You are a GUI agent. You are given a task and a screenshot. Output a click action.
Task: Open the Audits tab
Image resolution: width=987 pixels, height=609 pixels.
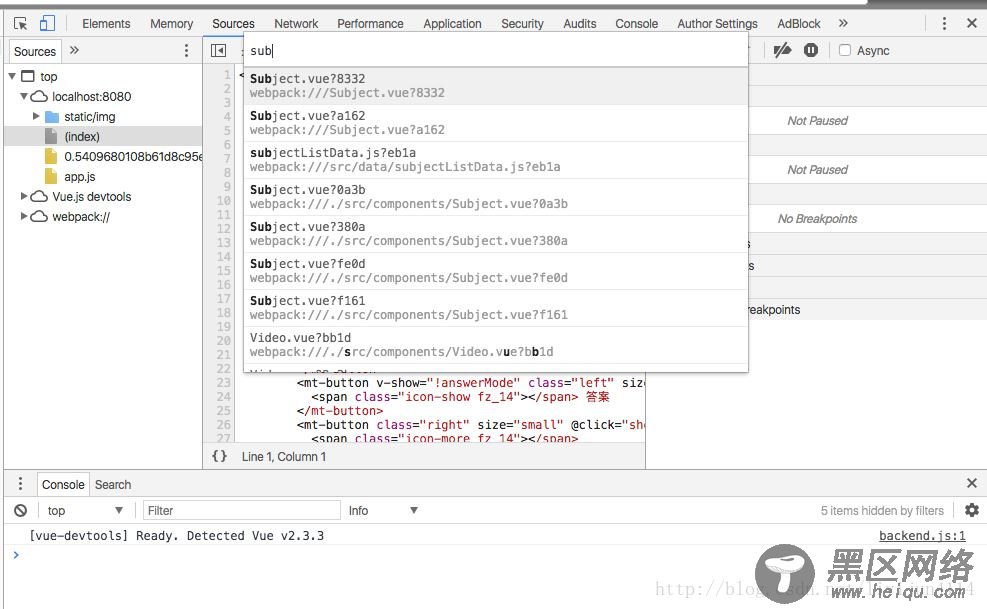[579, 24]
